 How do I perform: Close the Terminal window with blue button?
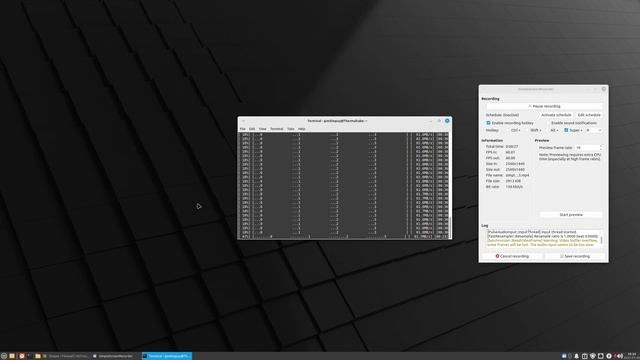pos(447,121)
